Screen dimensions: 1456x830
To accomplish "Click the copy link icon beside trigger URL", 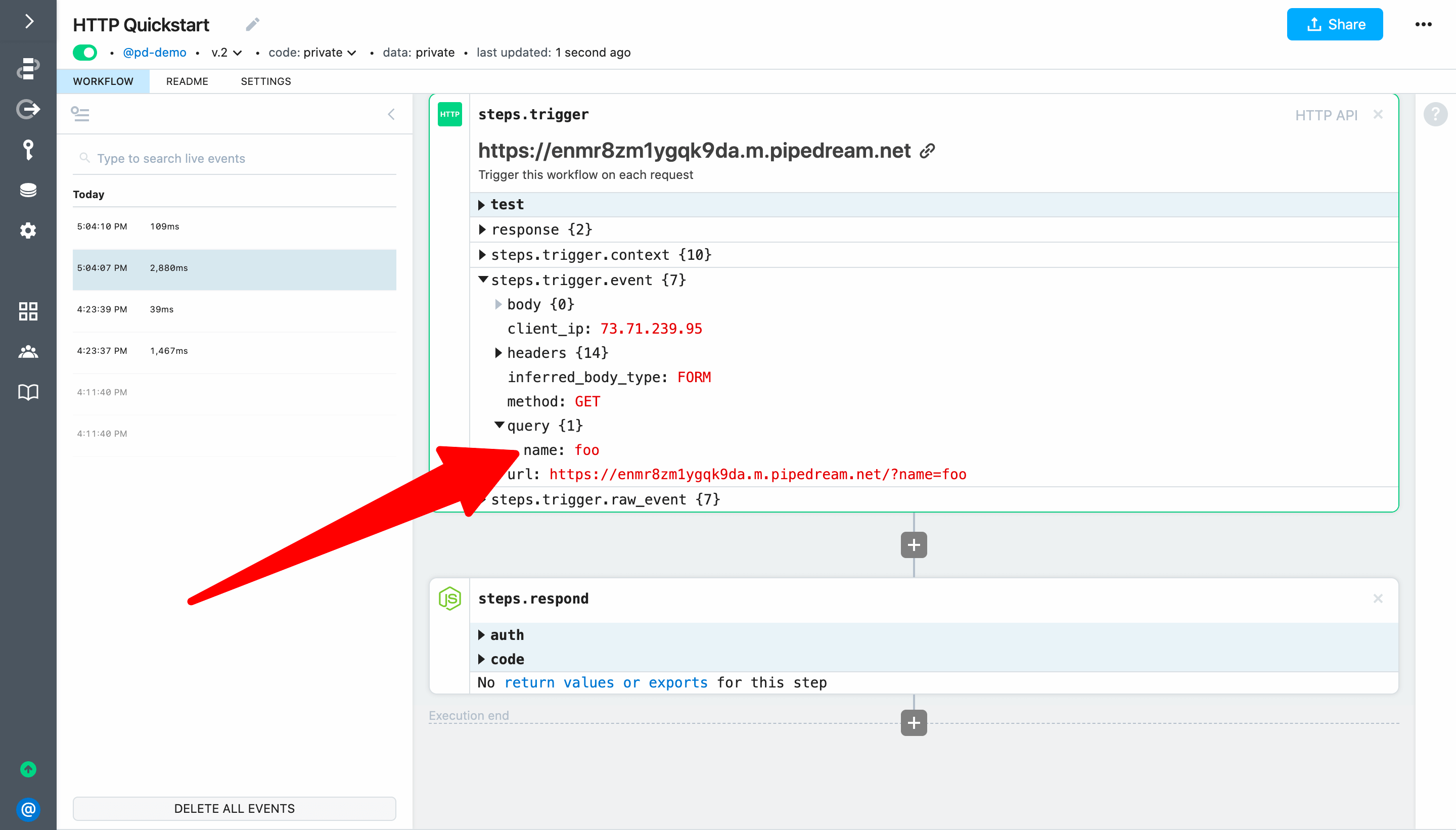I will pyautogui.click(x=928, y=151).
